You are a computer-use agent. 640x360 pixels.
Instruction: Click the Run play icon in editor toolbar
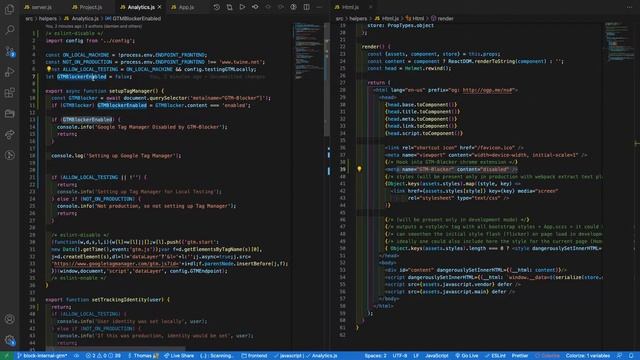(242, 7)
